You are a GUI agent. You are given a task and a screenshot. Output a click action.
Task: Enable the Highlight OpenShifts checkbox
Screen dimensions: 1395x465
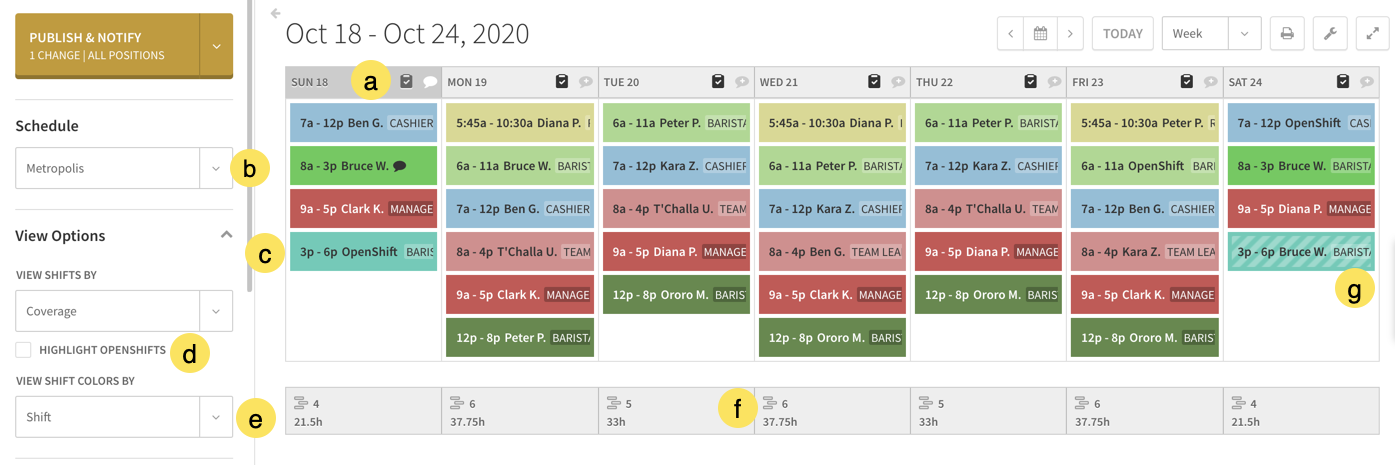tap(23, 350)
